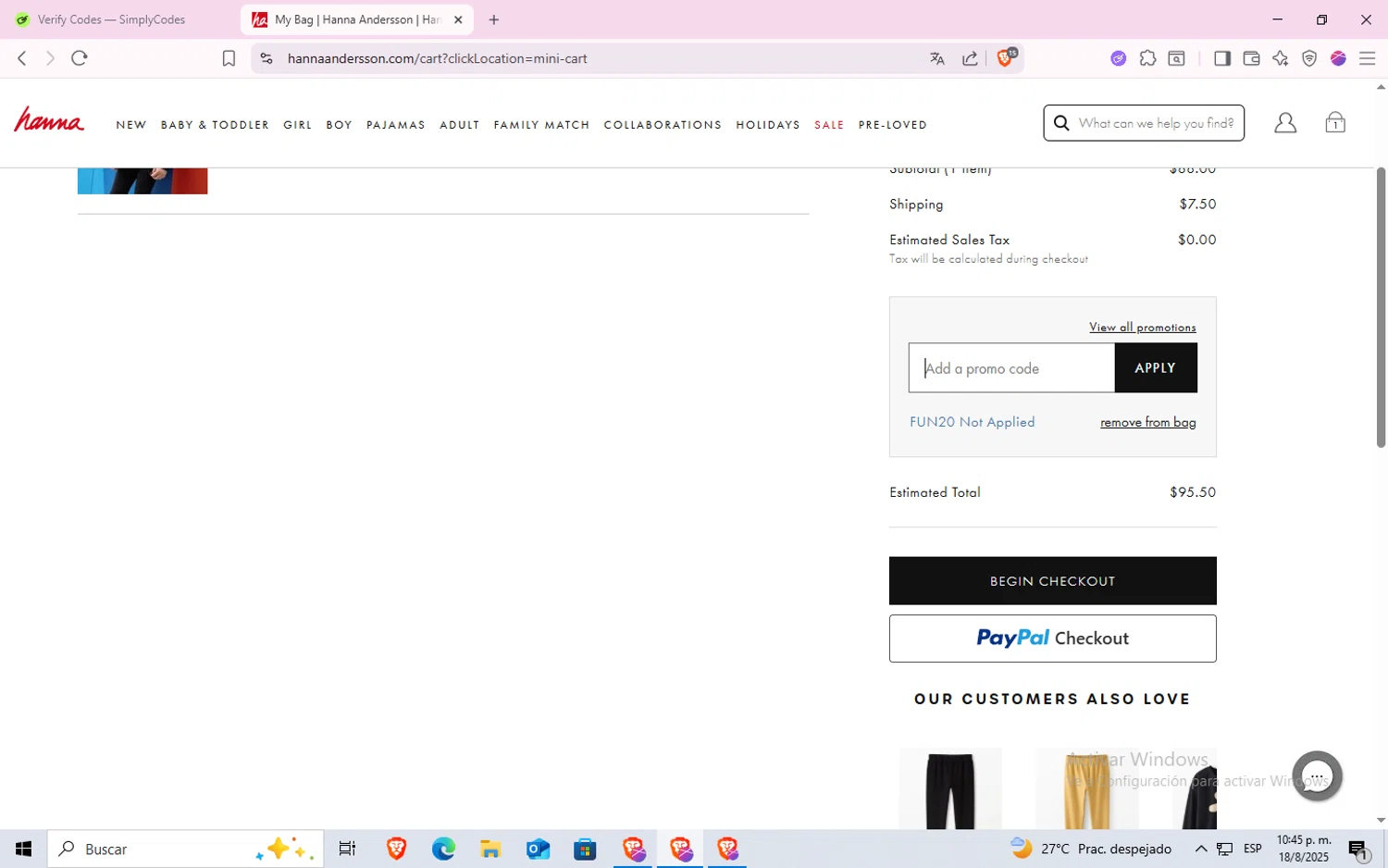Open a new browser tab
The width and height of the screenshot is (1388, 868).
point(494,19)
